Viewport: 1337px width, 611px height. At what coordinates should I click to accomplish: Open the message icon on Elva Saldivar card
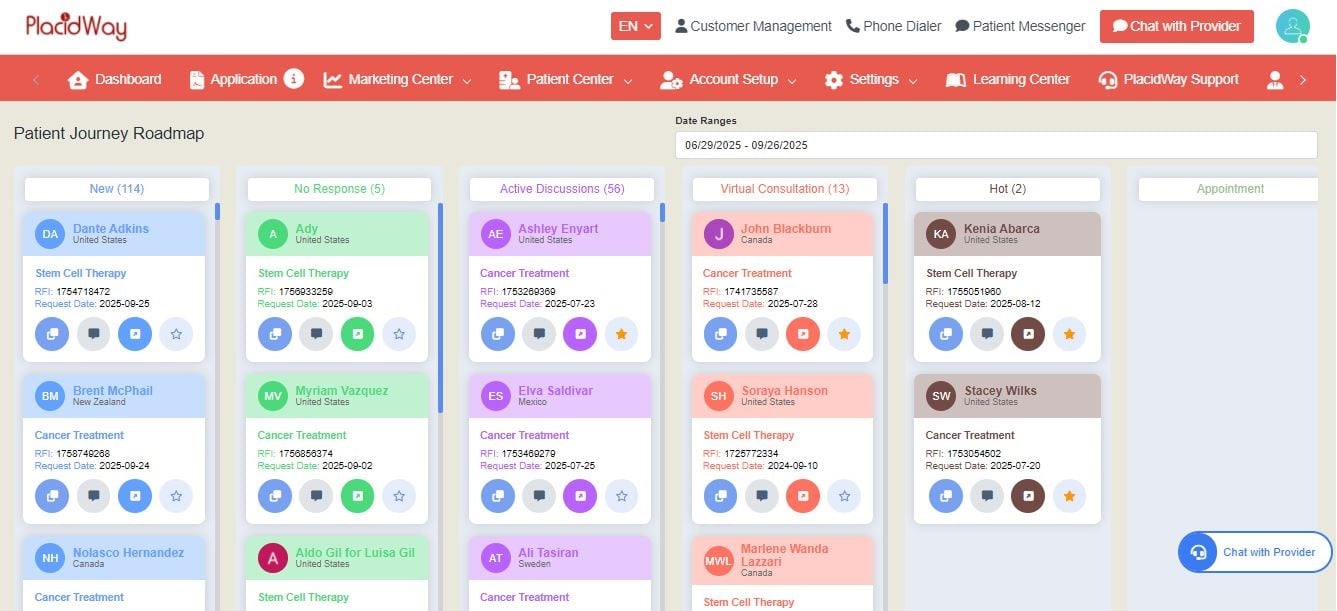click(539, 496)
